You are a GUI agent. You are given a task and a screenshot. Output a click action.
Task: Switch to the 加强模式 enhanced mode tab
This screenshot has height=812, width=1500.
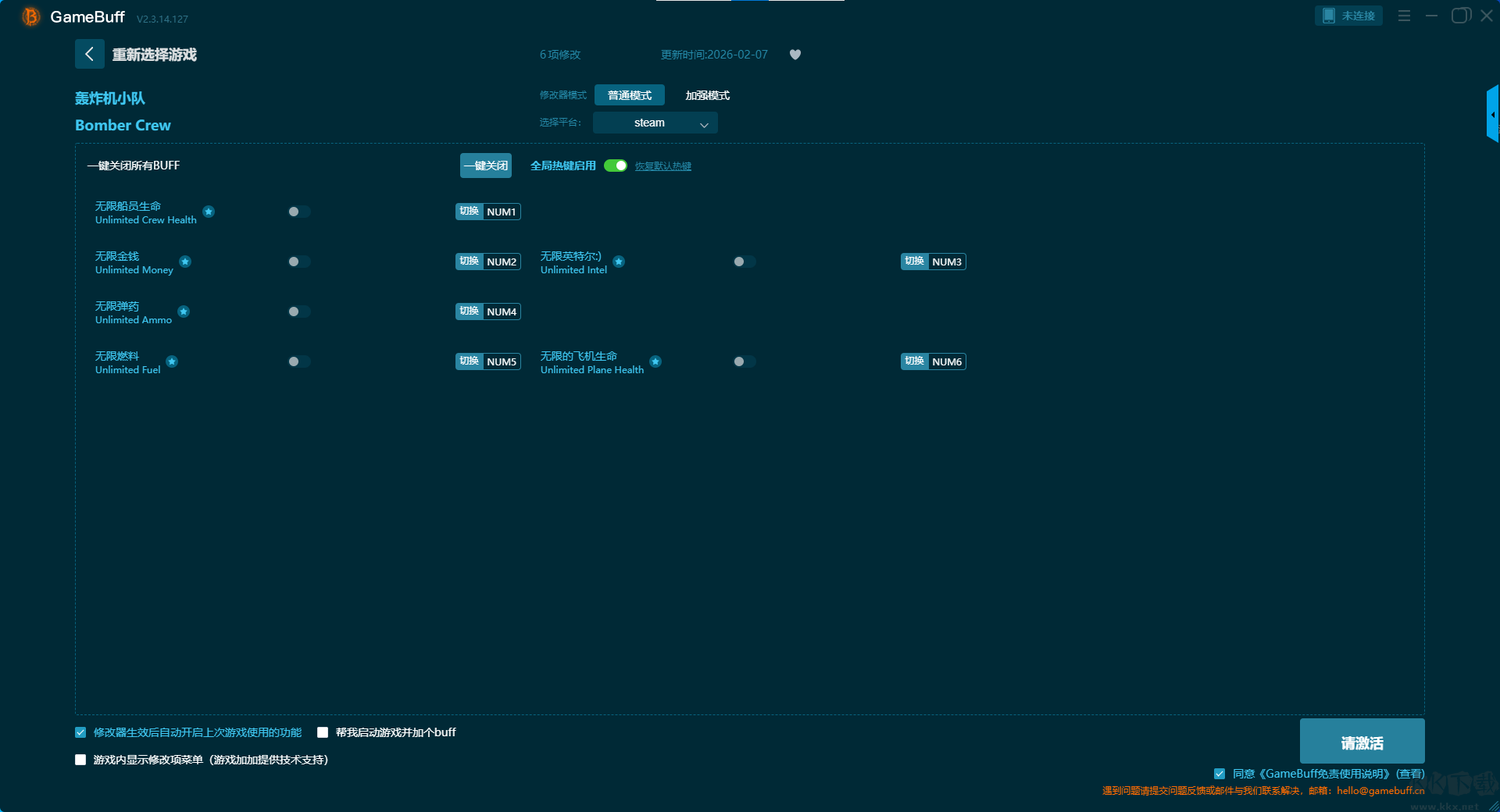707,95
